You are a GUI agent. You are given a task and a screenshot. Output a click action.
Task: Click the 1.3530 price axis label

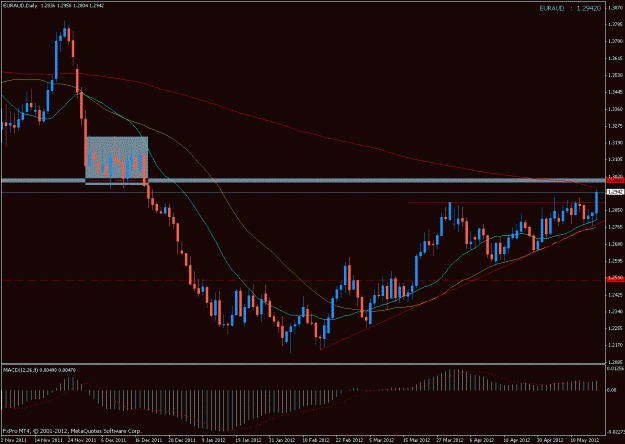click(x=616, y=75)
